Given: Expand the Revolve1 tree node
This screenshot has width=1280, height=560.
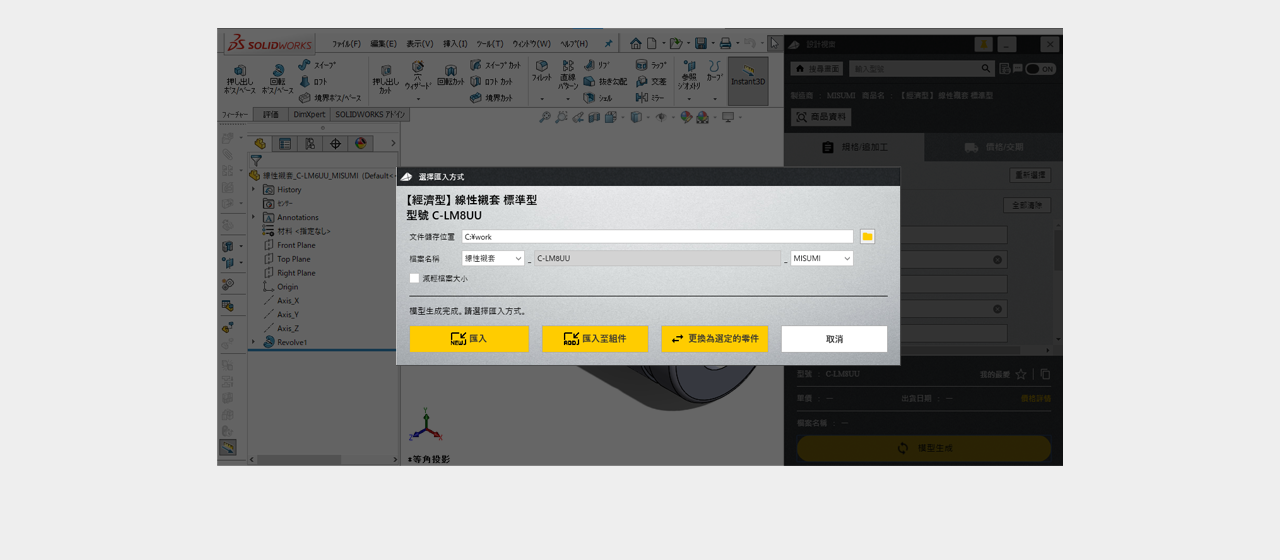Looking at the screenshot, I should coord(253,342).
